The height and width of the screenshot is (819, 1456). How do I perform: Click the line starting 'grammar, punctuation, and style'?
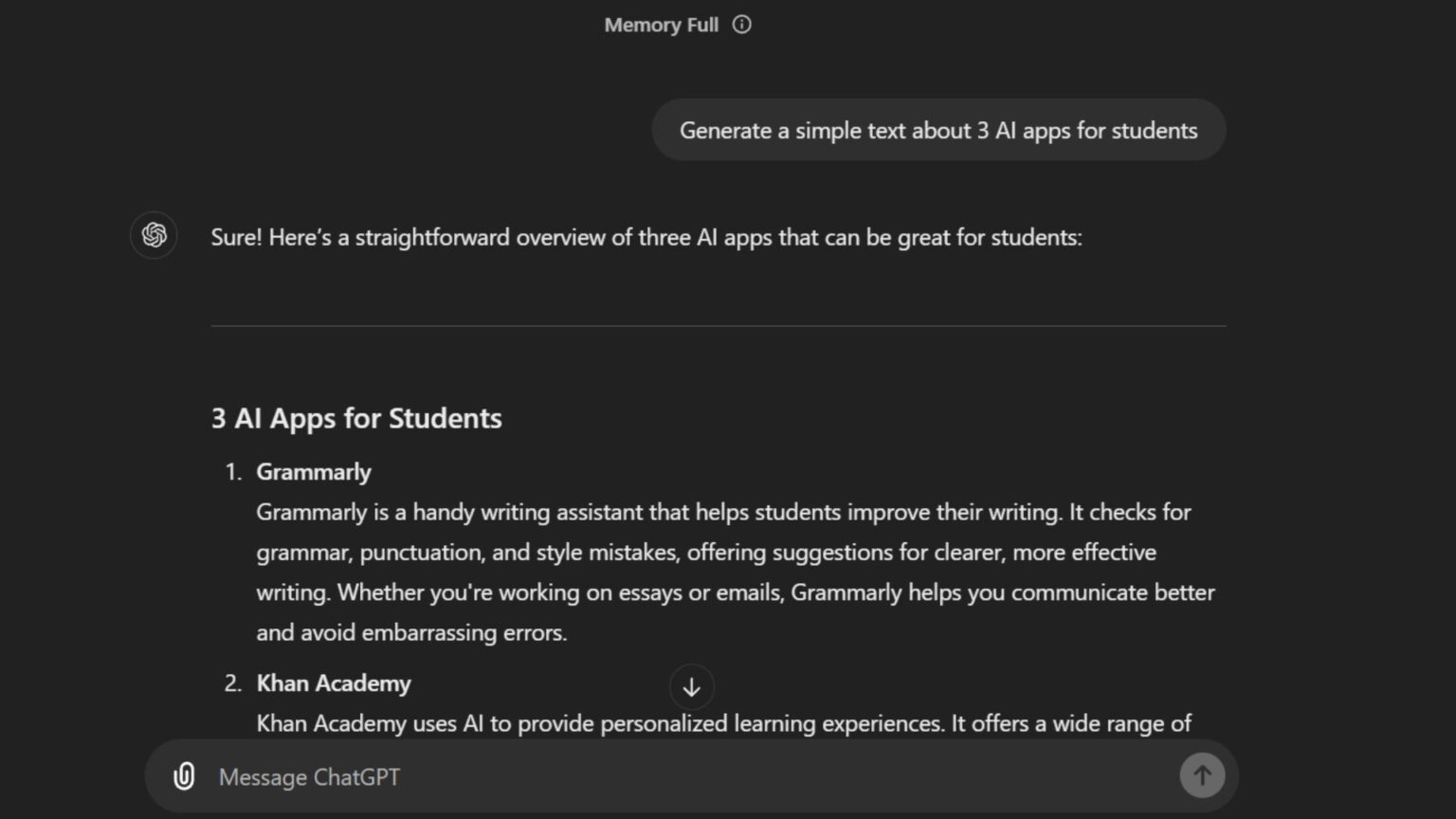coord(706,552)
